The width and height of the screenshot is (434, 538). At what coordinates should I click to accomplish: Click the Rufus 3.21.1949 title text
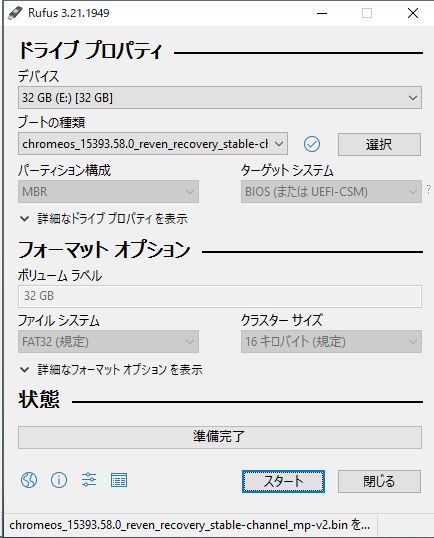coord(69,13)
